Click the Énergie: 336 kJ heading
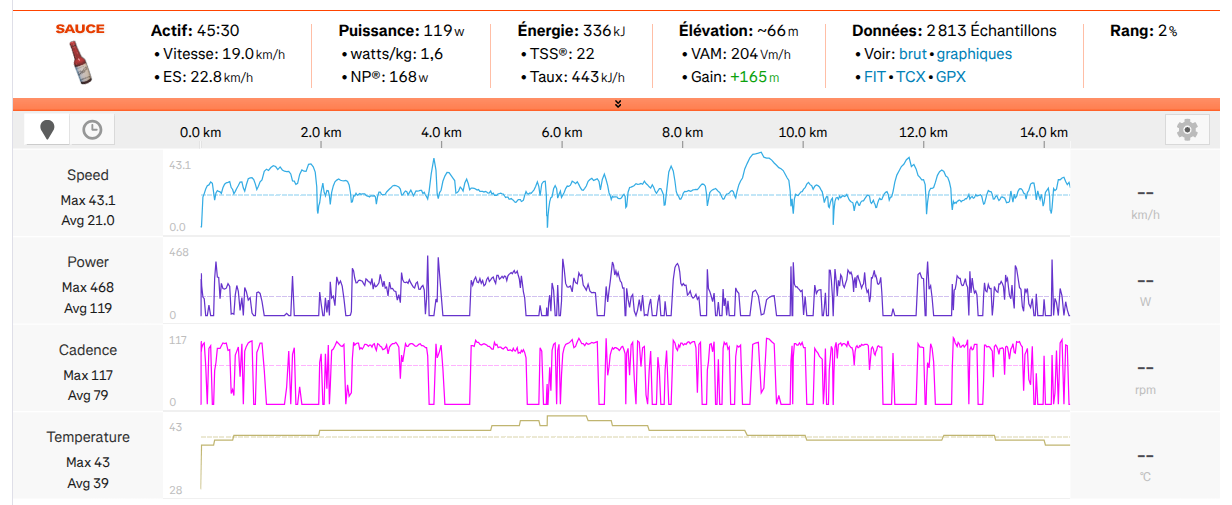 click(x=574, y=31)
